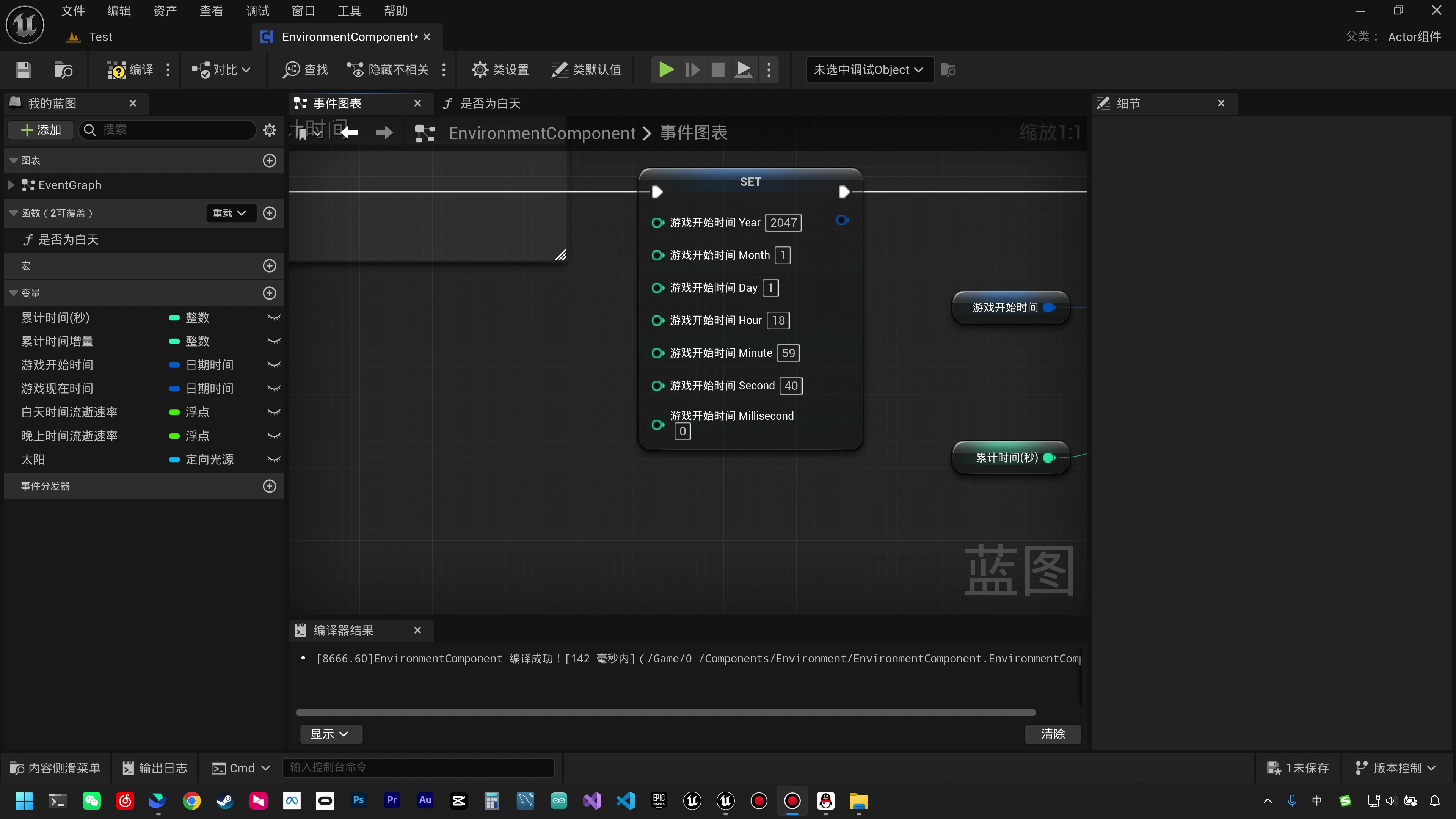Toggle visibility eye for 累计时间增量 variable
Viewport: 1456px width, 819px height.
tap(274, 341)
